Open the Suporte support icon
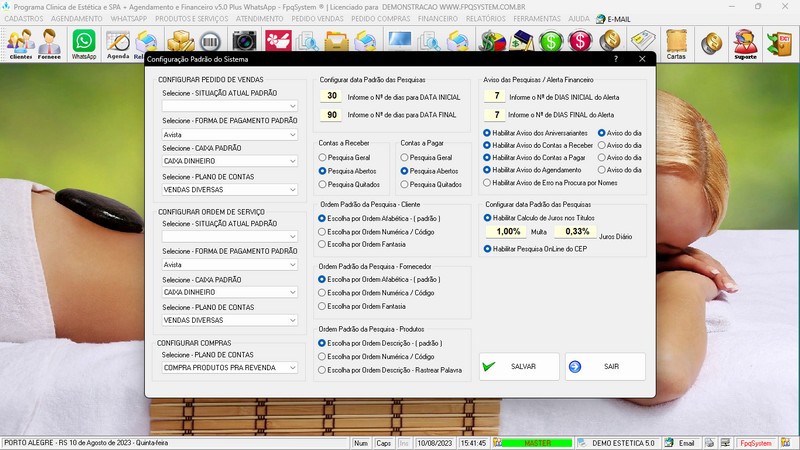This screenshot has height=450, width=800. [745, 44]
